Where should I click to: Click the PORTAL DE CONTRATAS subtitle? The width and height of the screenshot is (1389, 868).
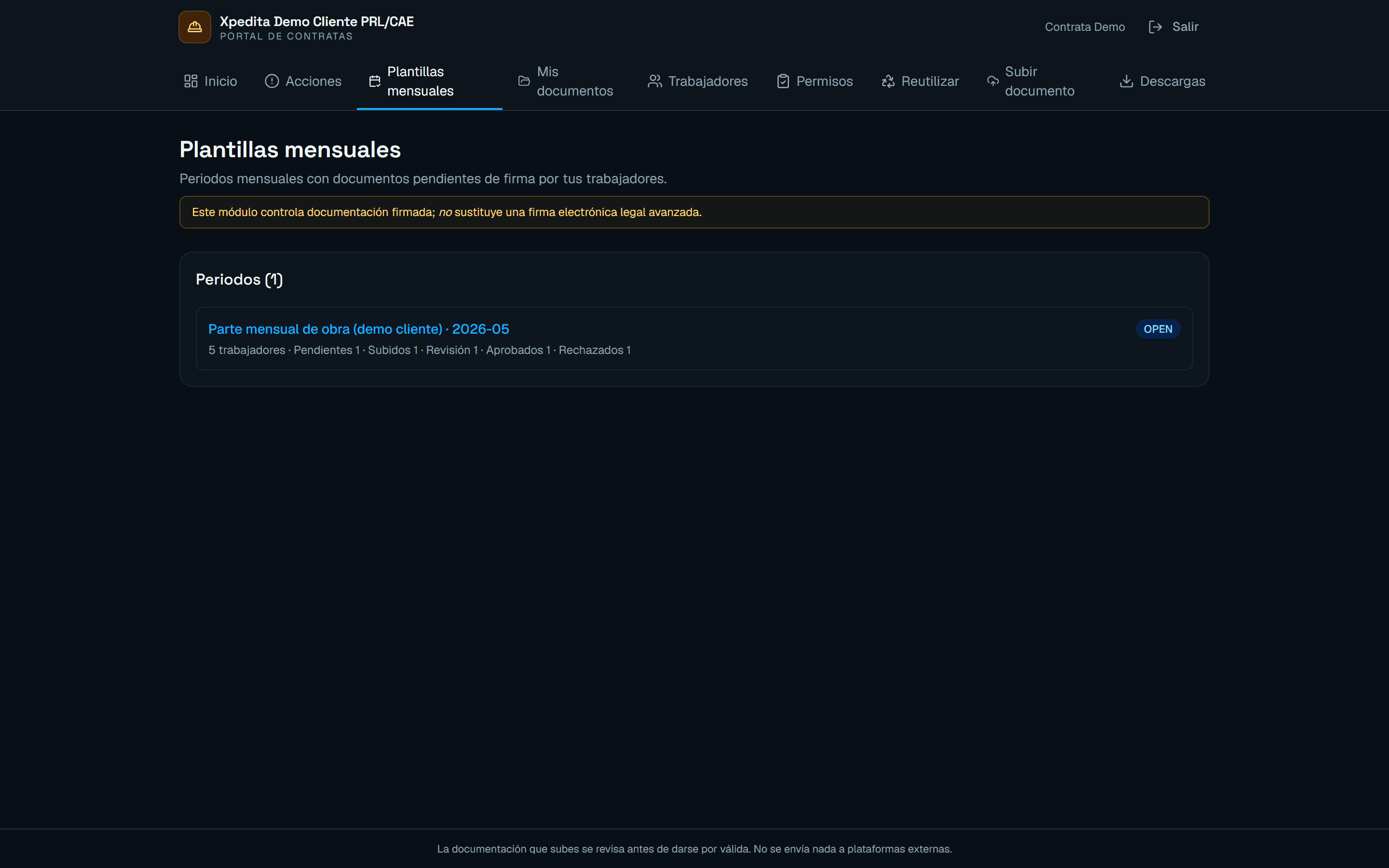[x=286, y=36]
